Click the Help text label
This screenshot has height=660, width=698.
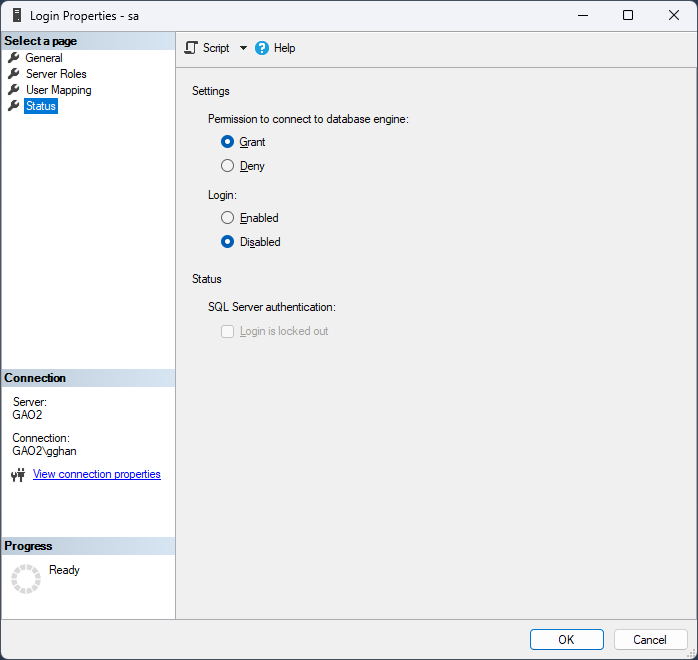[284, 48]
